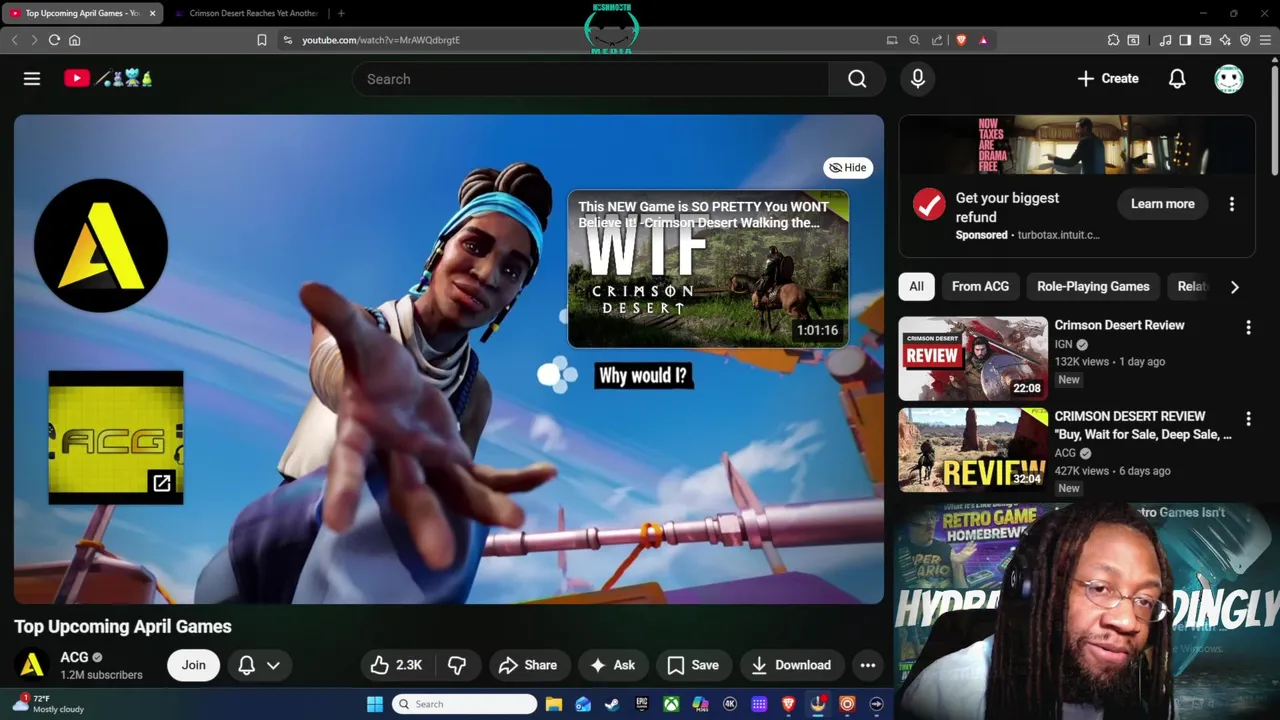Click the Share button
Image resolution: width=1280 pixels, height=720 pixels.
527,665
